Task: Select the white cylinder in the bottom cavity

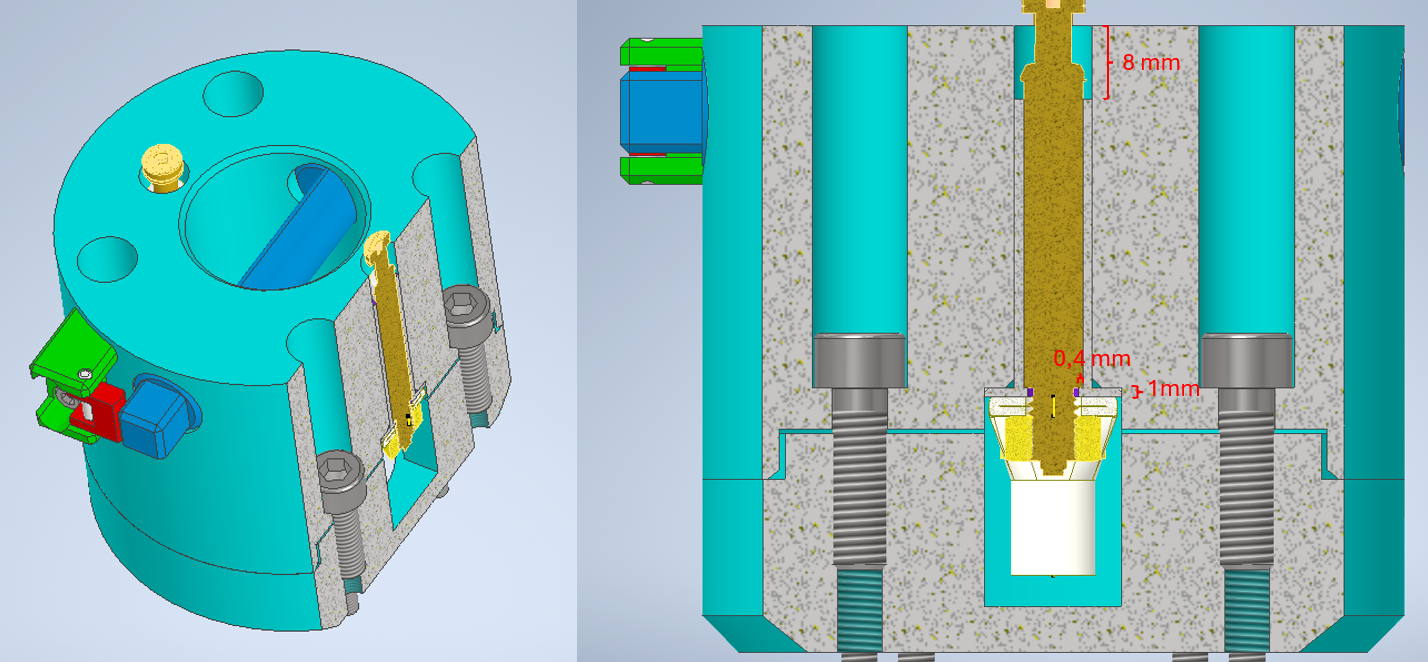Action: 1052,527
